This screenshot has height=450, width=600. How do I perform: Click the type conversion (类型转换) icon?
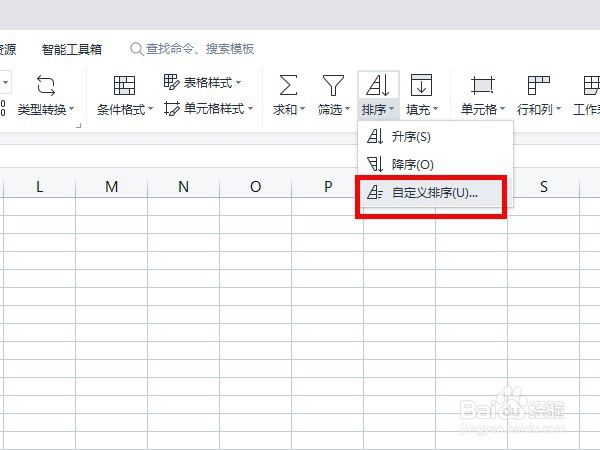[x=46, y=85]
